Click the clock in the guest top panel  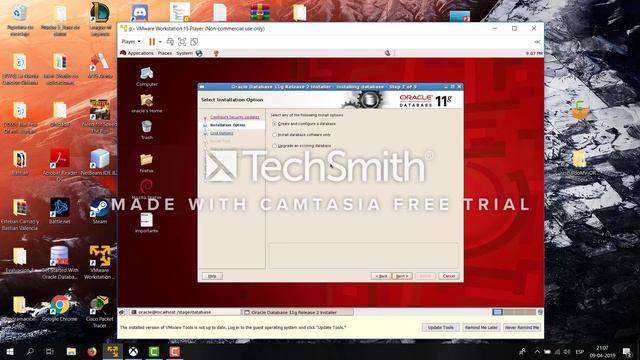(534, 53)
